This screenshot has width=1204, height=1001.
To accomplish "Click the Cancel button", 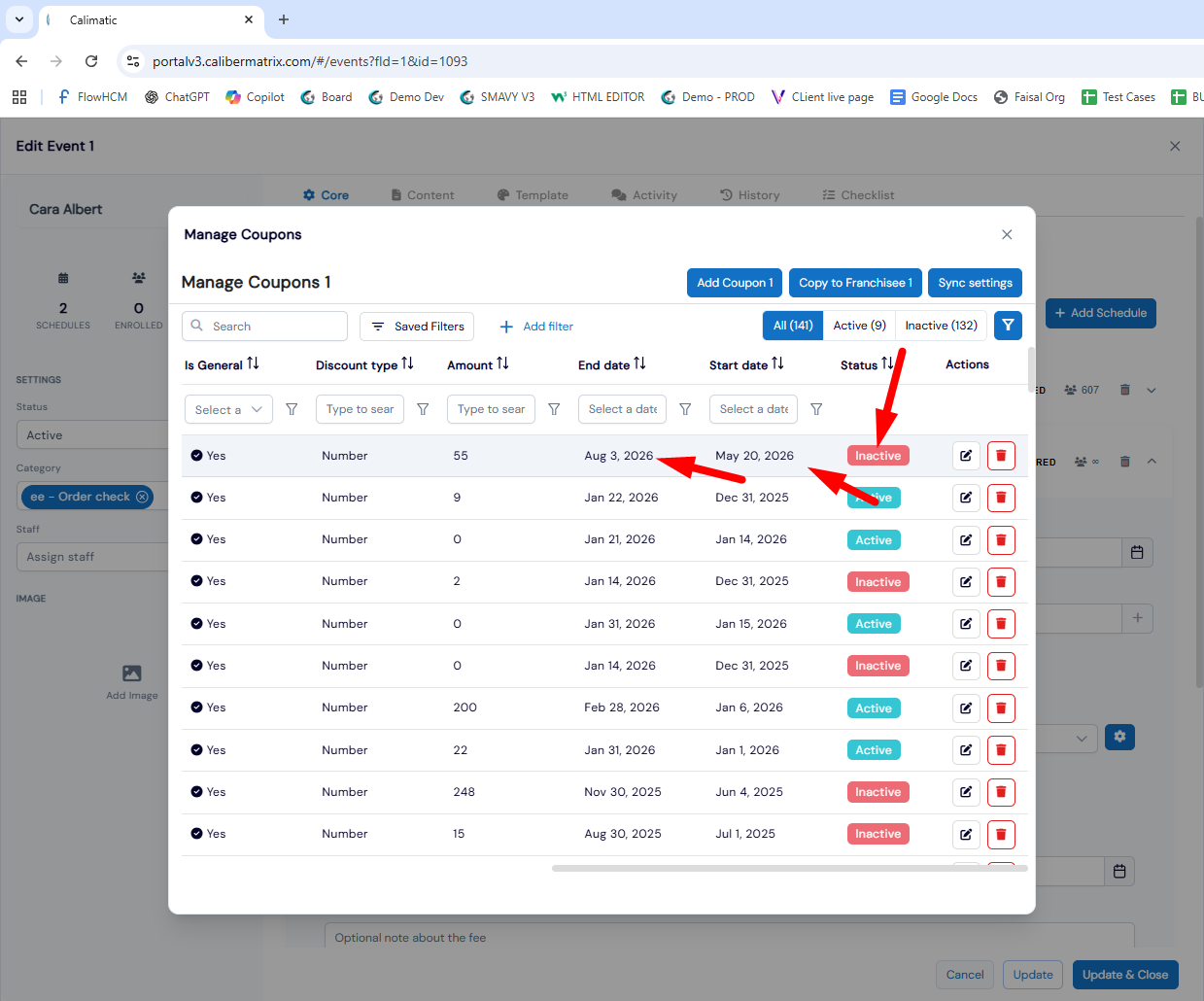I will [x=965, y=975].
